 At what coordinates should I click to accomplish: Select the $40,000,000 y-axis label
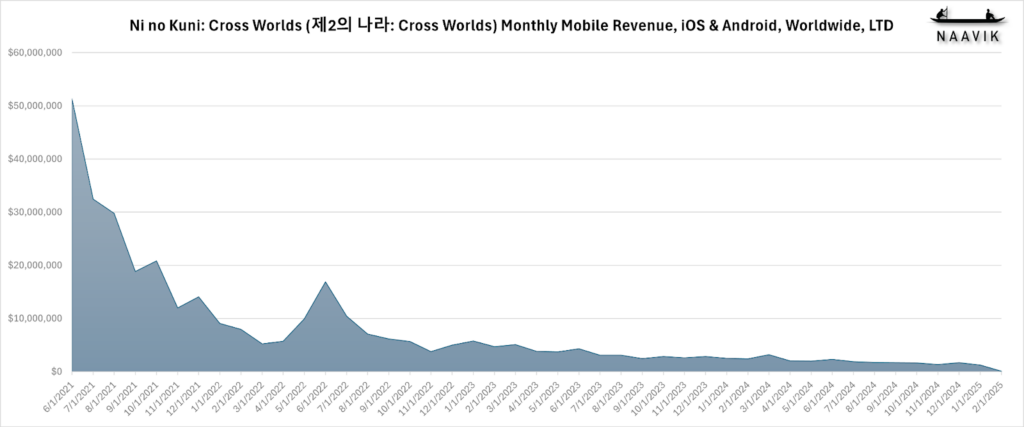(35, 159)
